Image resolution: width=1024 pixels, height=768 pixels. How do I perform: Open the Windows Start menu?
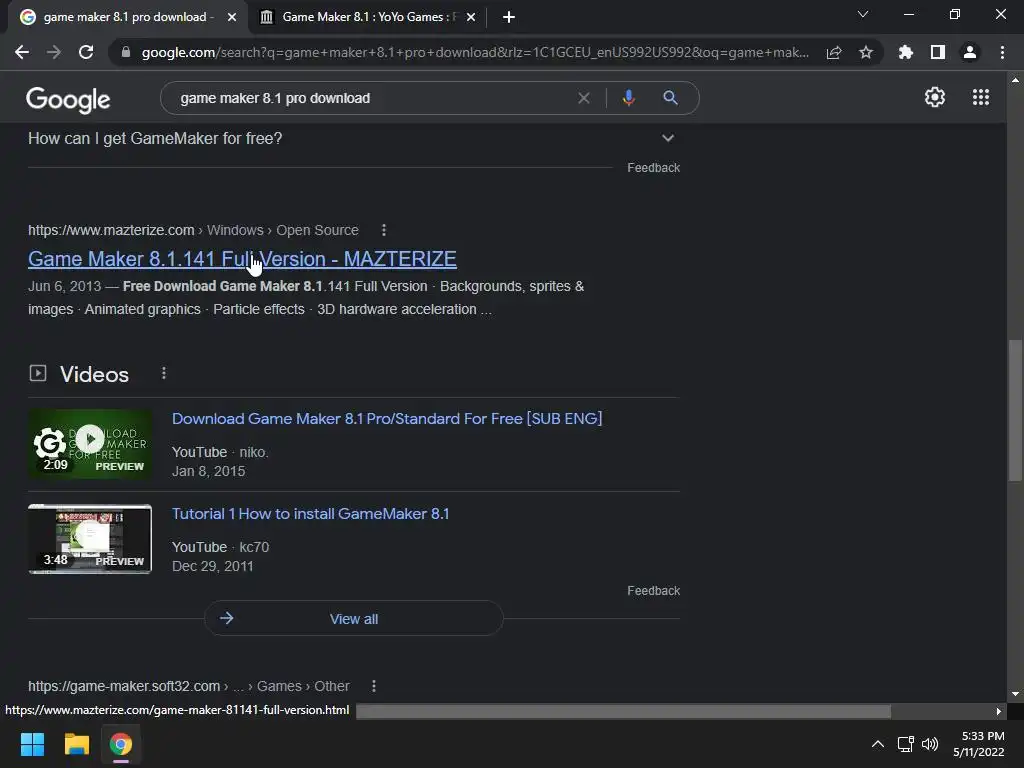32,744
